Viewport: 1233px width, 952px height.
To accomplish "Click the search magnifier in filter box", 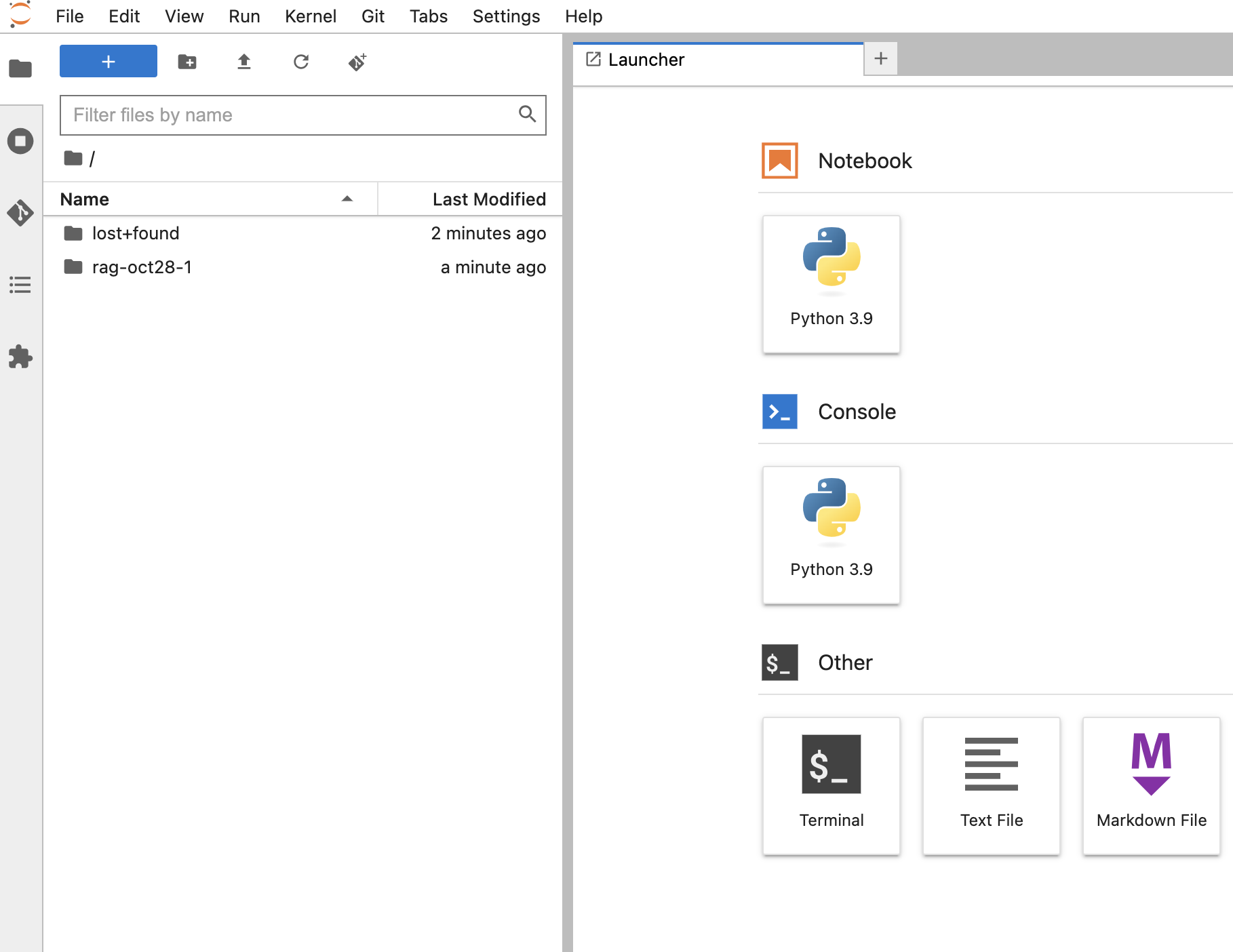I will 527,114.
